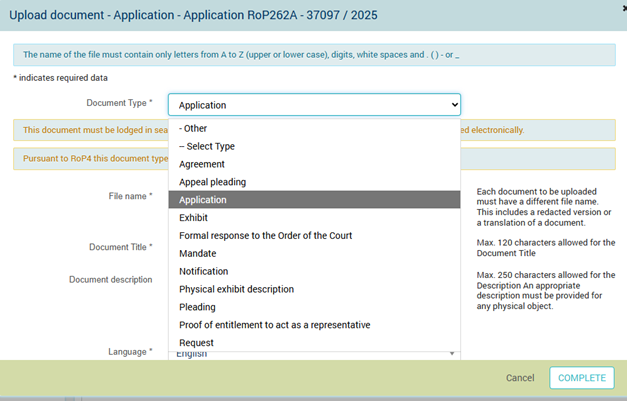Choose the highlighted Application option
Viewport: 627px width, 401px height.
pos(203,200)
